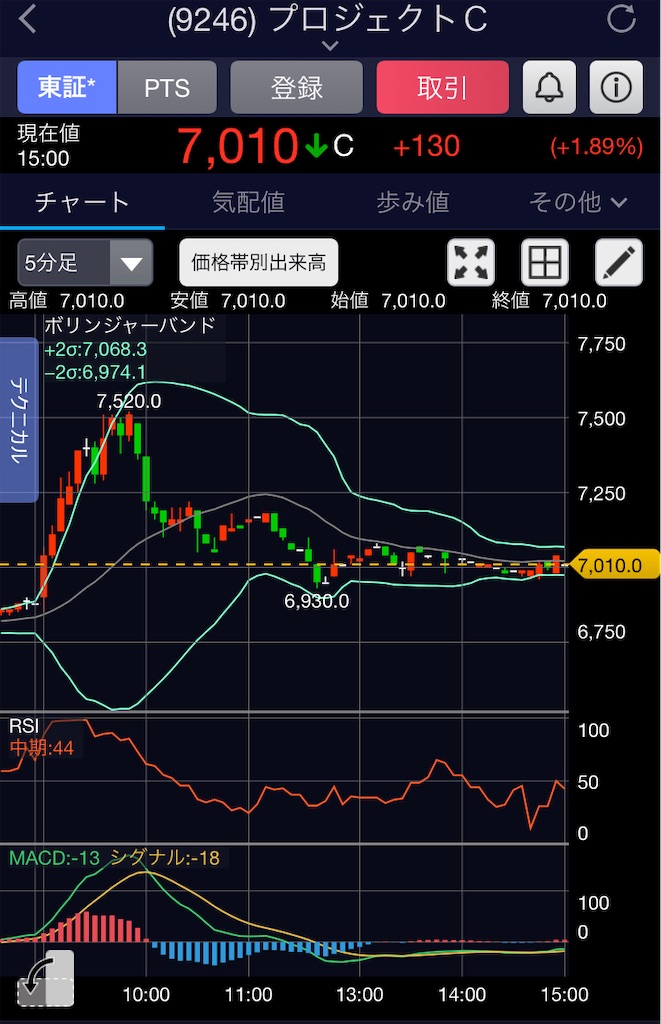Tap the 7,520.0 high price annotation

[129, 401]
